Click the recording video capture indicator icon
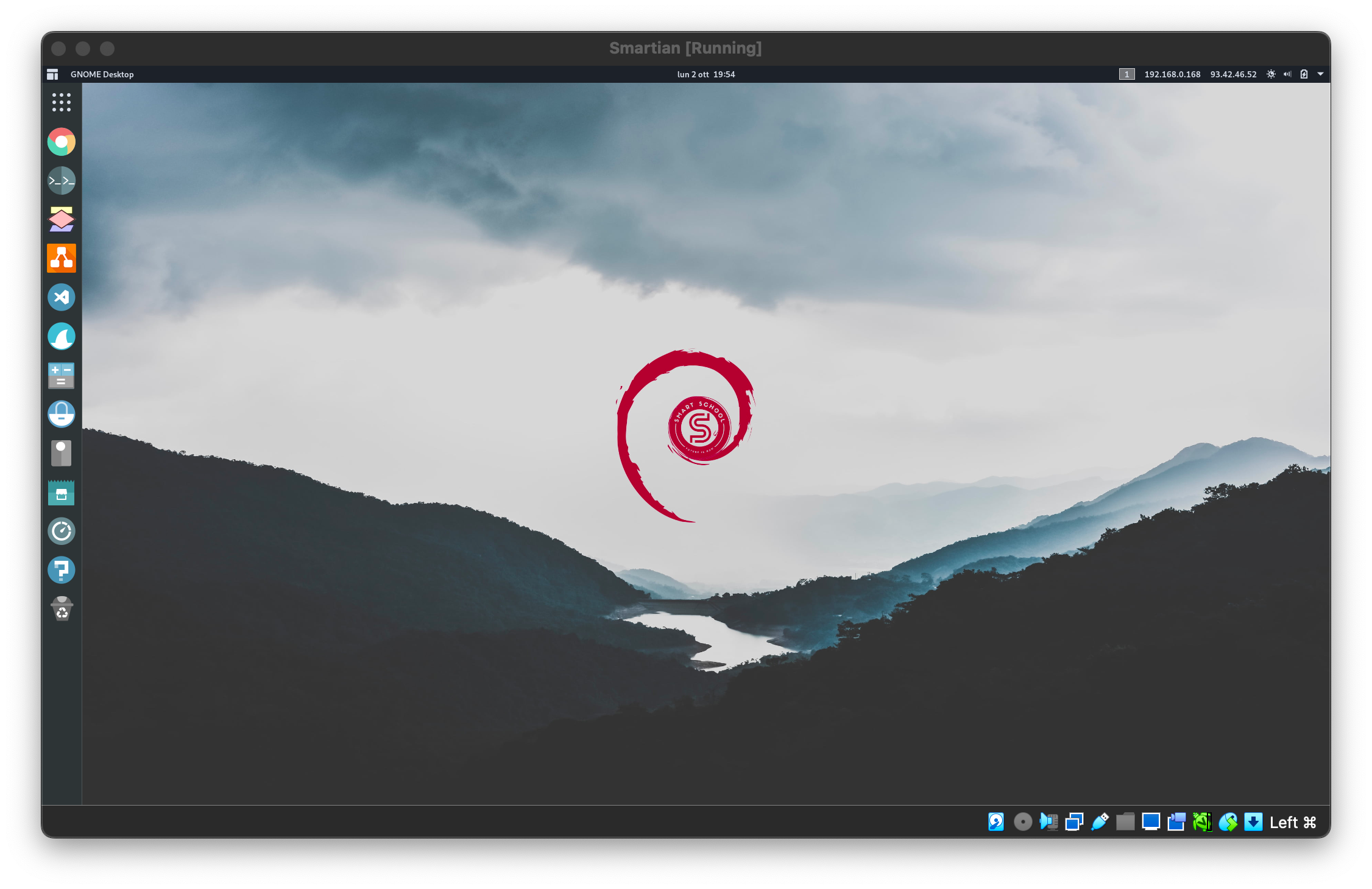The height and width of the screenshot is (889, 1372). click(x=1176, y=822)
